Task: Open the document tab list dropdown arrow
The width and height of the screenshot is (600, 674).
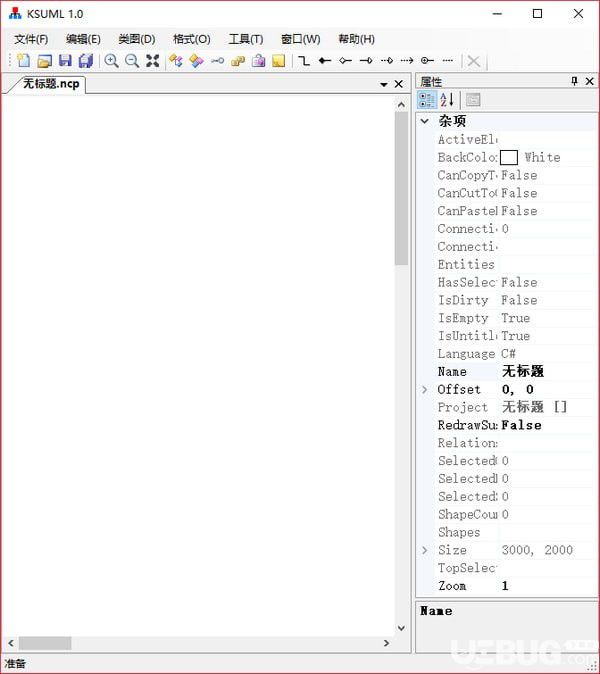Action: click(x=384, y=84)
